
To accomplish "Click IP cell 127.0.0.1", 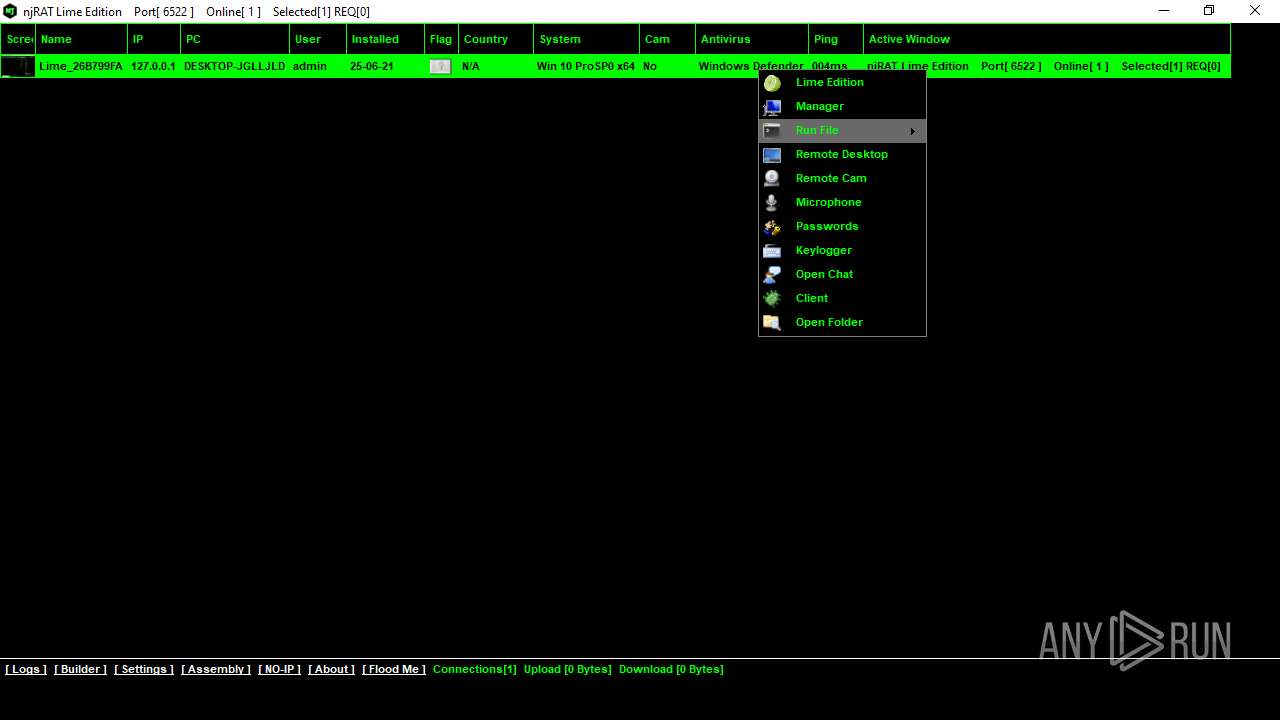I will [153, 66].
